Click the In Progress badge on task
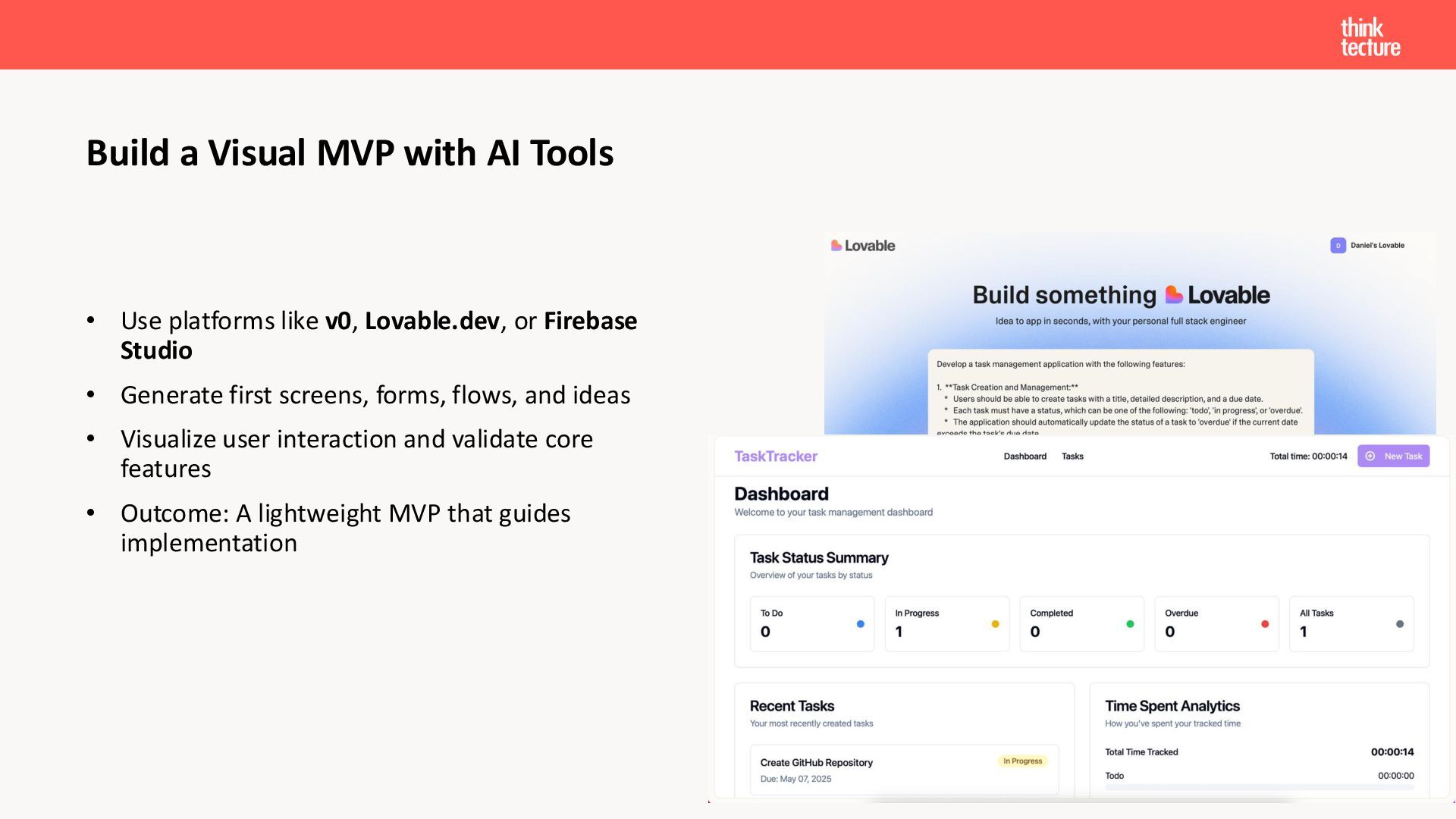Screen dimensions: 1456x819 1022,761
